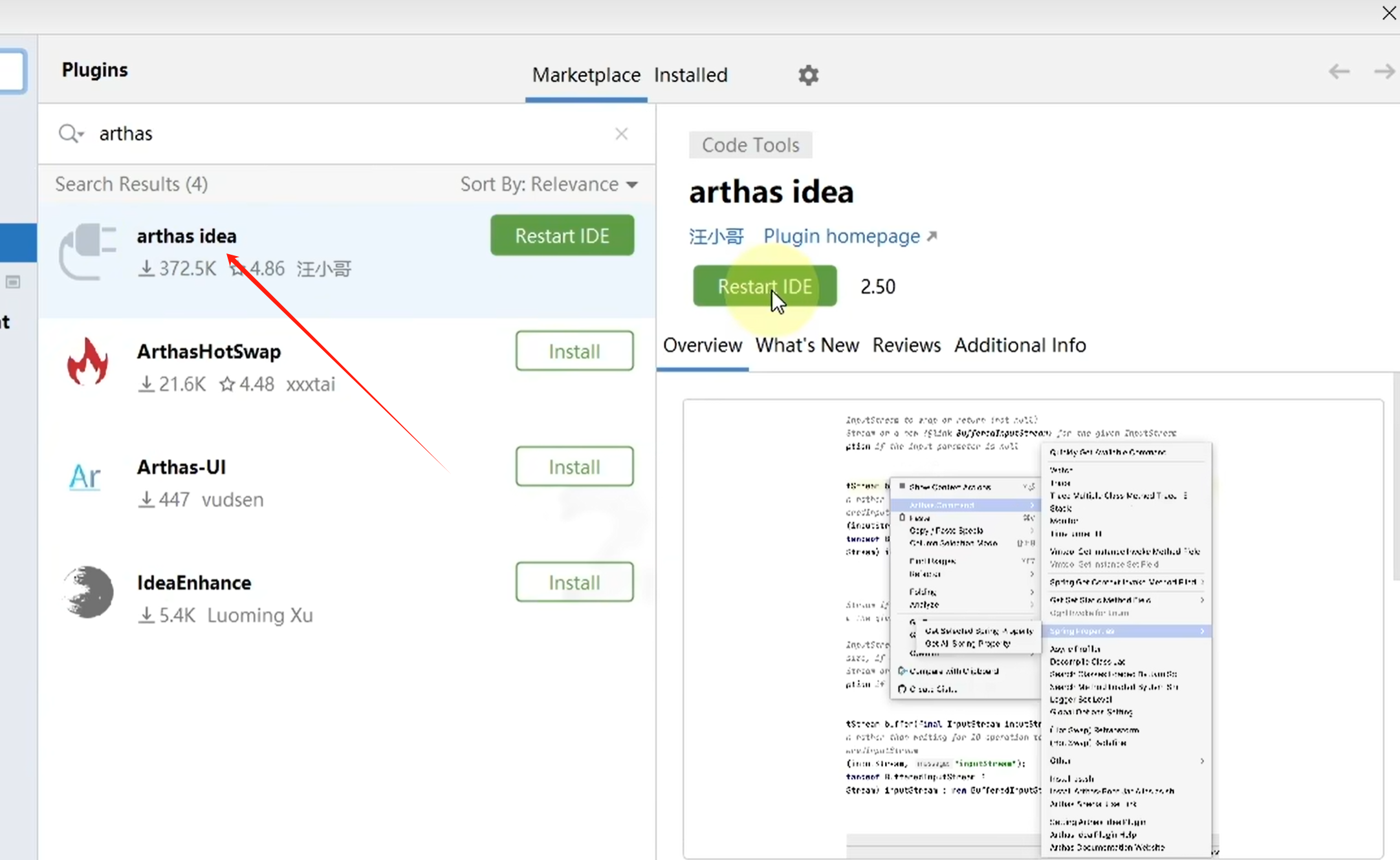Select the IdeaEnhance plugin title
1400x860 pixels.
194,583
